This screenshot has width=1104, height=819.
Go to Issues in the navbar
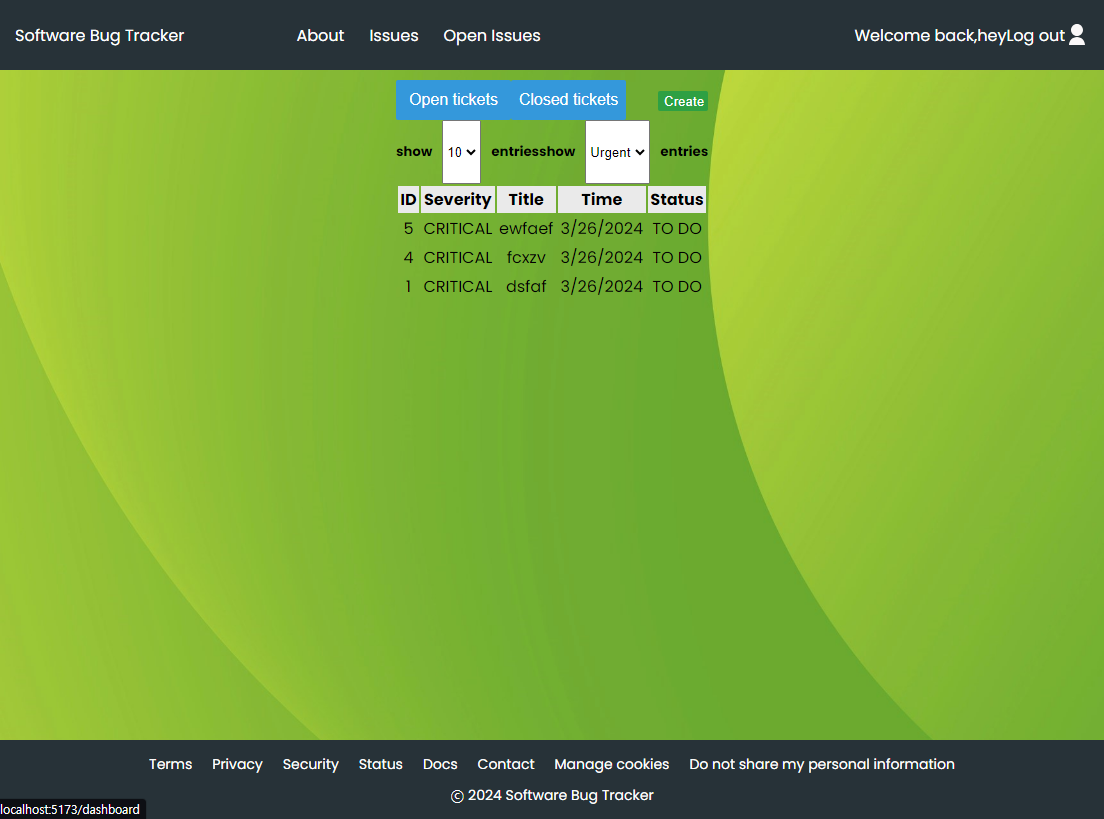pos(394,36)
